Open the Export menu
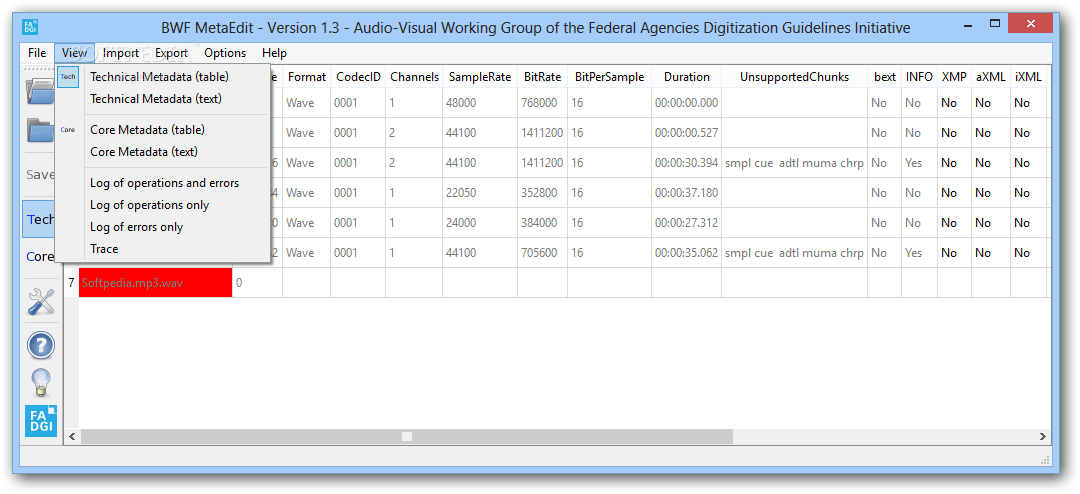1080x494 pixels. [x=172, y=53]
